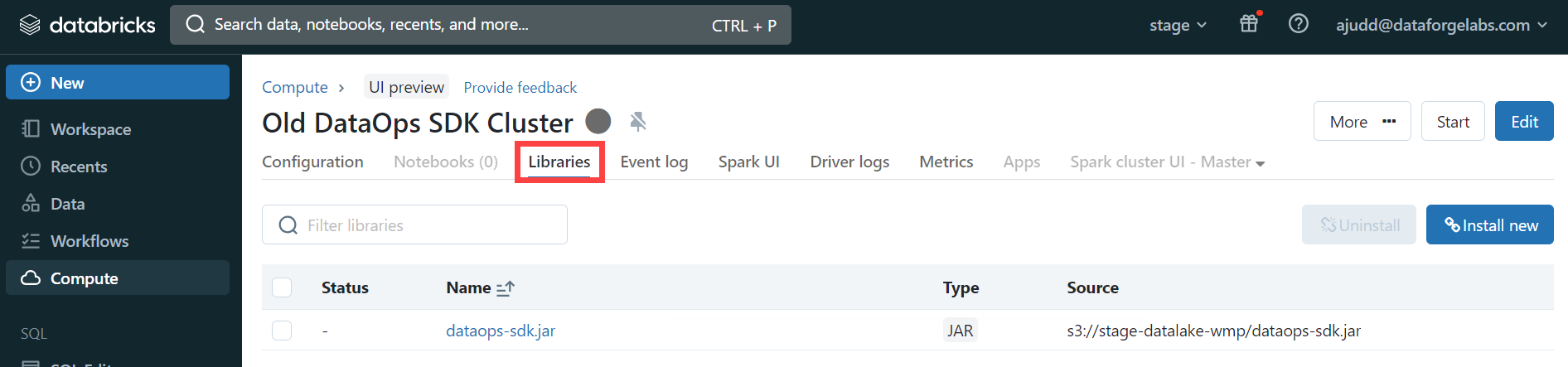The height and width of the screenshot is (367, 1568).
Task: Click the gray cluster state circle indicator
Action: (x=598, y=122)
